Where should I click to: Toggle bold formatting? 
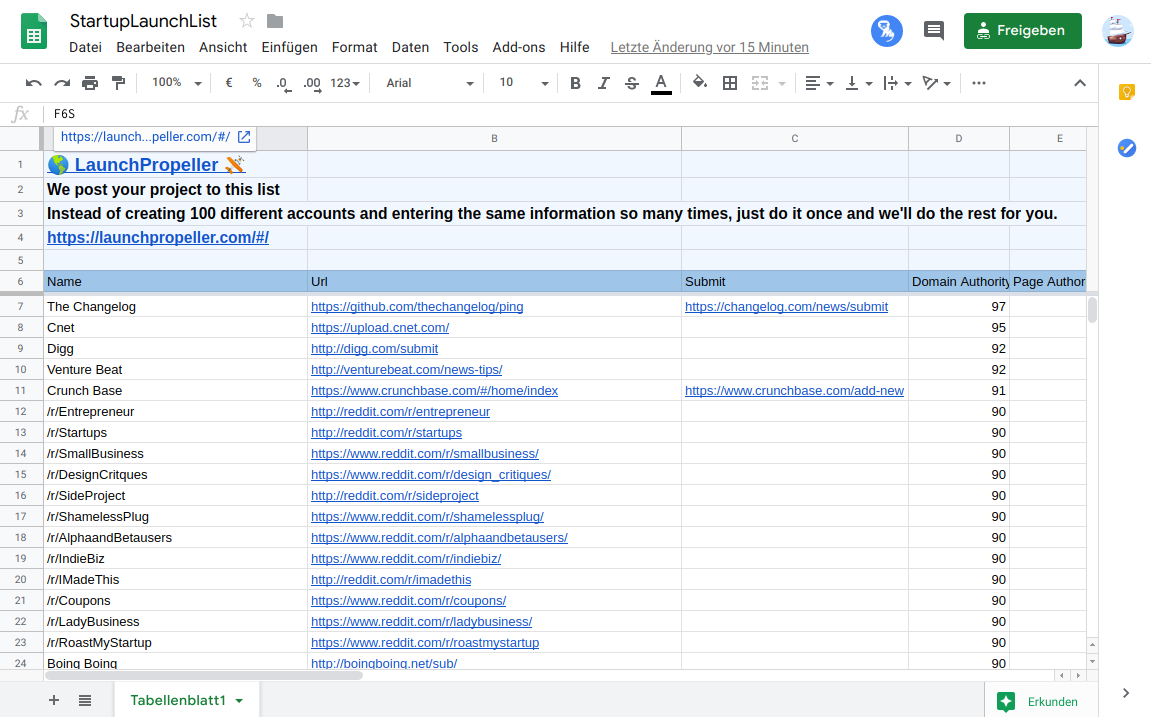pyautogui.click(x=575, y=83)
